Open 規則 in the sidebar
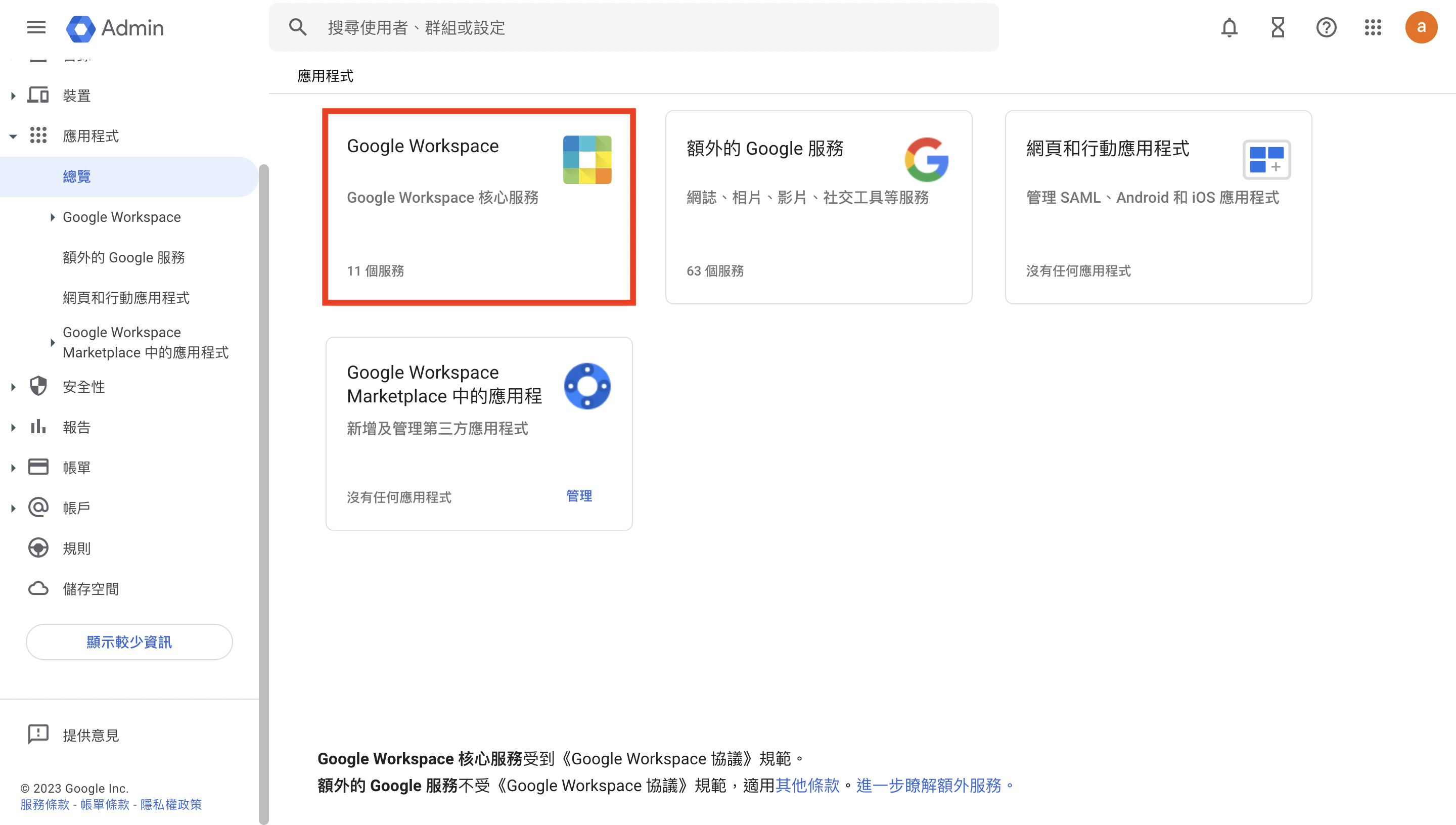This screenshot has height=825, width=1456. pyautogui.click(x=76, y=548)
